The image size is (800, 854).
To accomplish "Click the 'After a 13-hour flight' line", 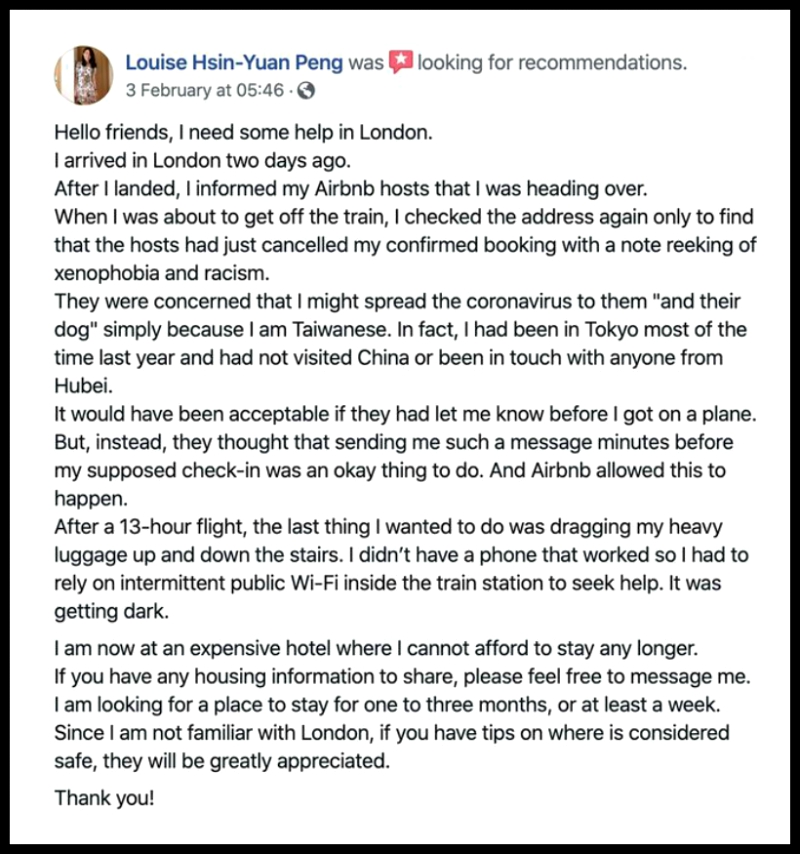I will tap(388, 527).
